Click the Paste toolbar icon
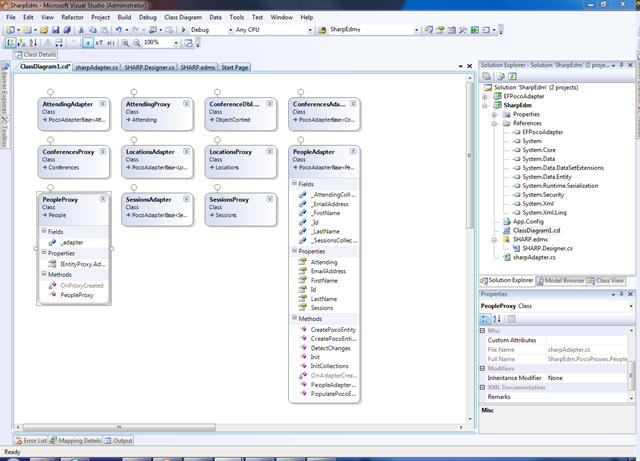This screenshot has width=640, height=461. pos(104,30)
